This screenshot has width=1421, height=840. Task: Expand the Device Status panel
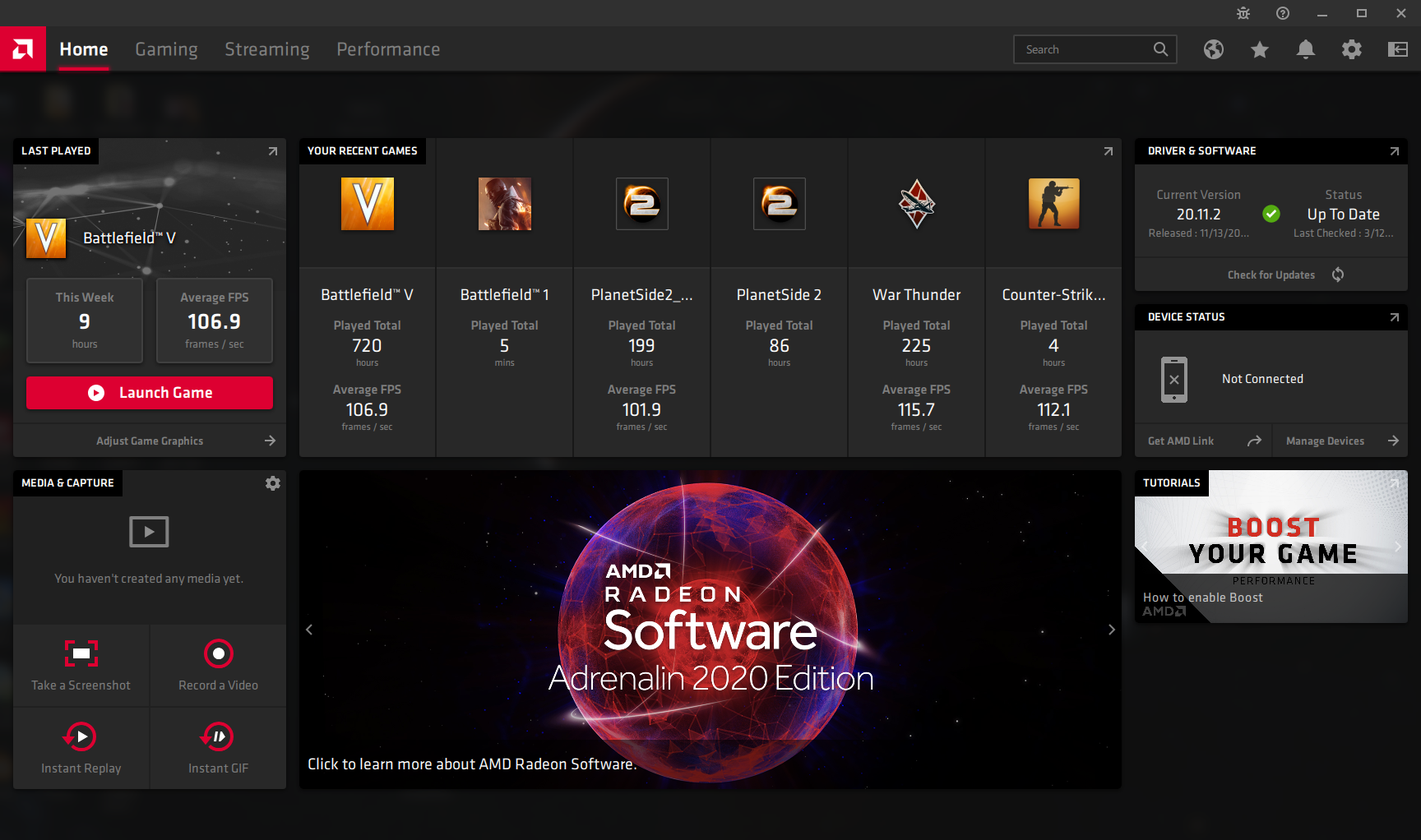1394,317
